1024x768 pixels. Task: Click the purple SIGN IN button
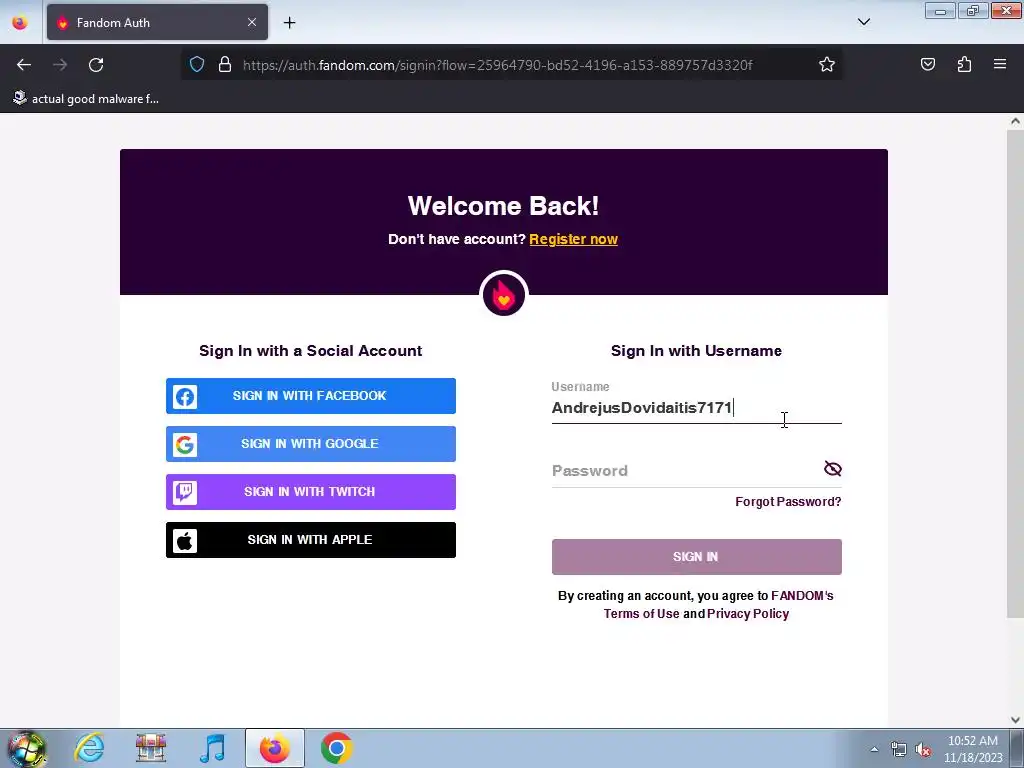696,557
